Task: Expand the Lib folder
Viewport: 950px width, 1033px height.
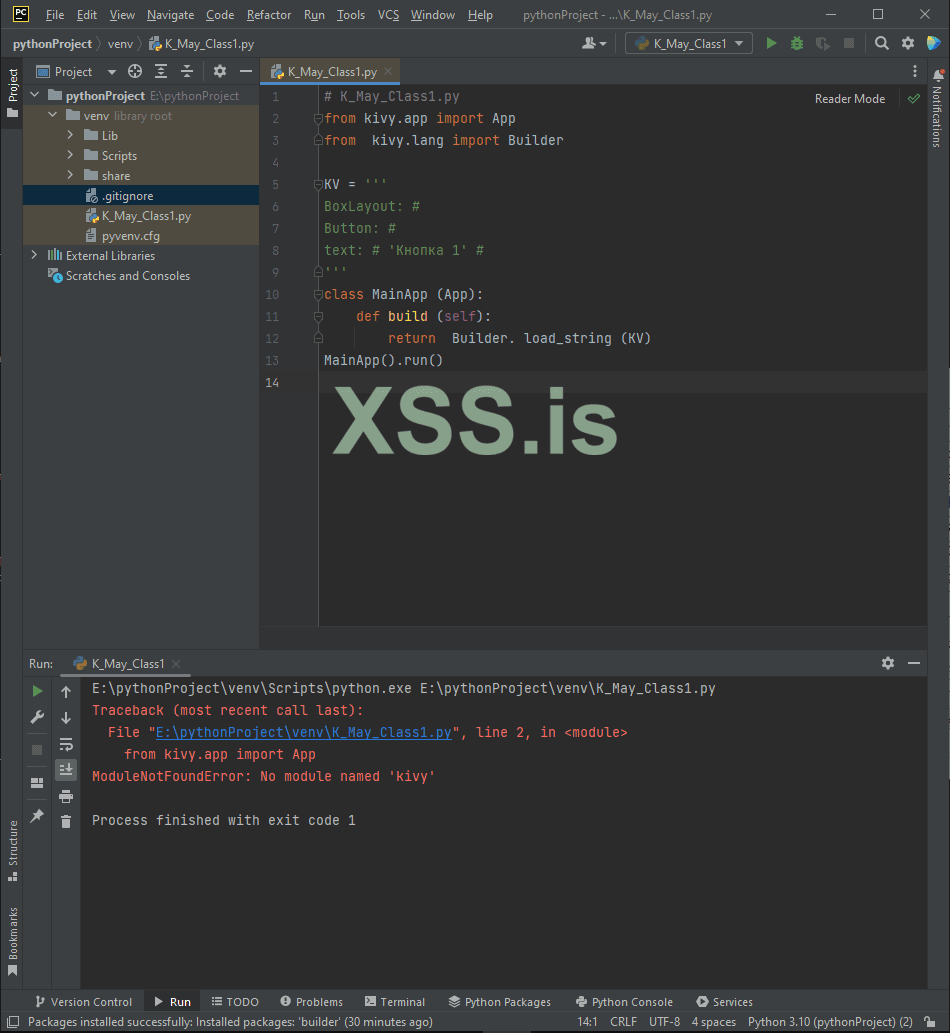Action: click(x=70, y=135)
